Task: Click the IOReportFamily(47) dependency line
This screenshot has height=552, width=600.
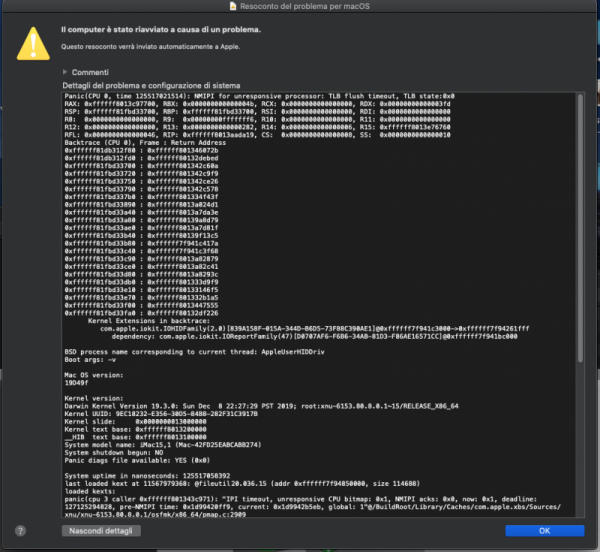Action: pyautogui.click(x=315, y=336)
